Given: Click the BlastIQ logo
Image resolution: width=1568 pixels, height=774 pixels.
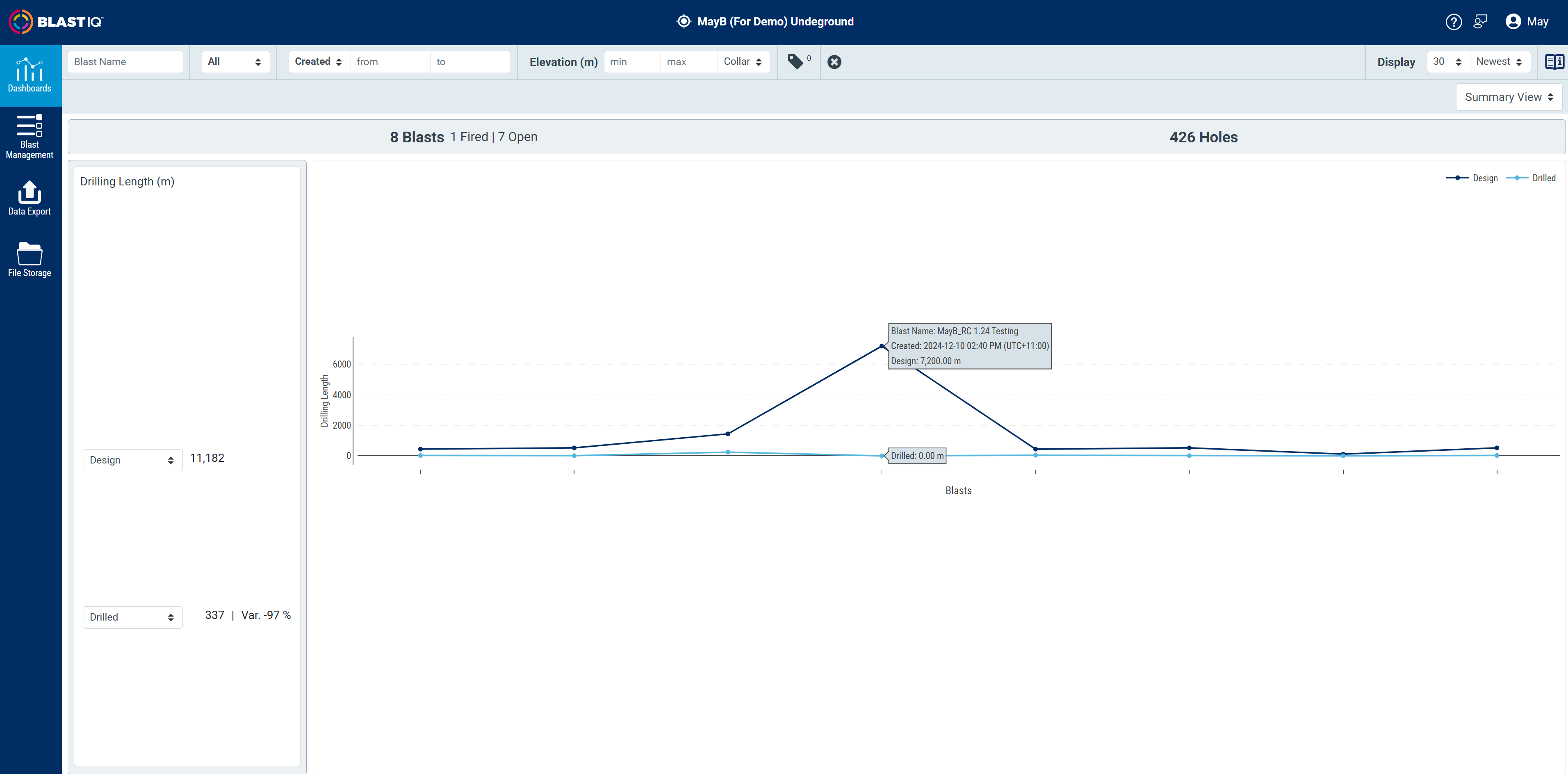Looking at the screenshot, I should click(56, 22).
